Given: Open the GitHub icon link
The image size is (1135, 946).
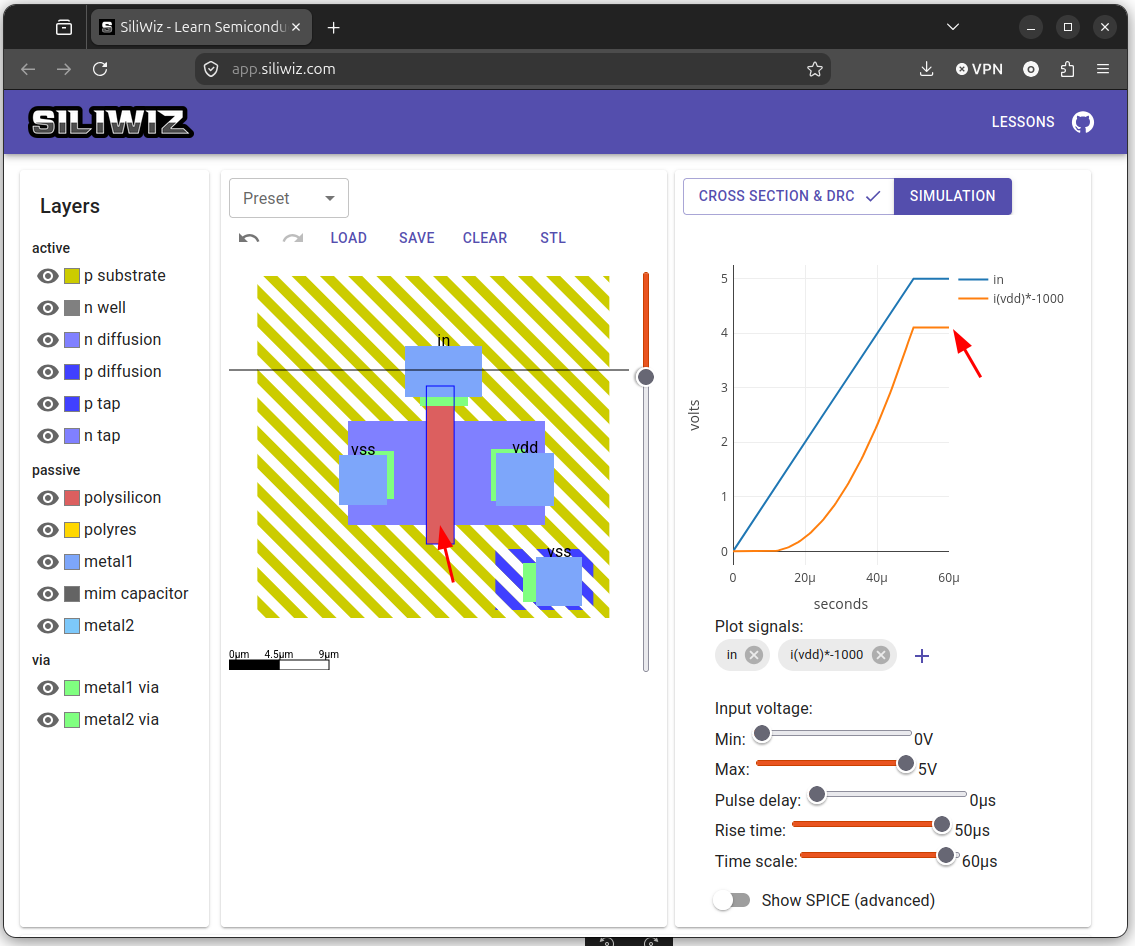Looking at the screenshot, I should pos(1083,122).
